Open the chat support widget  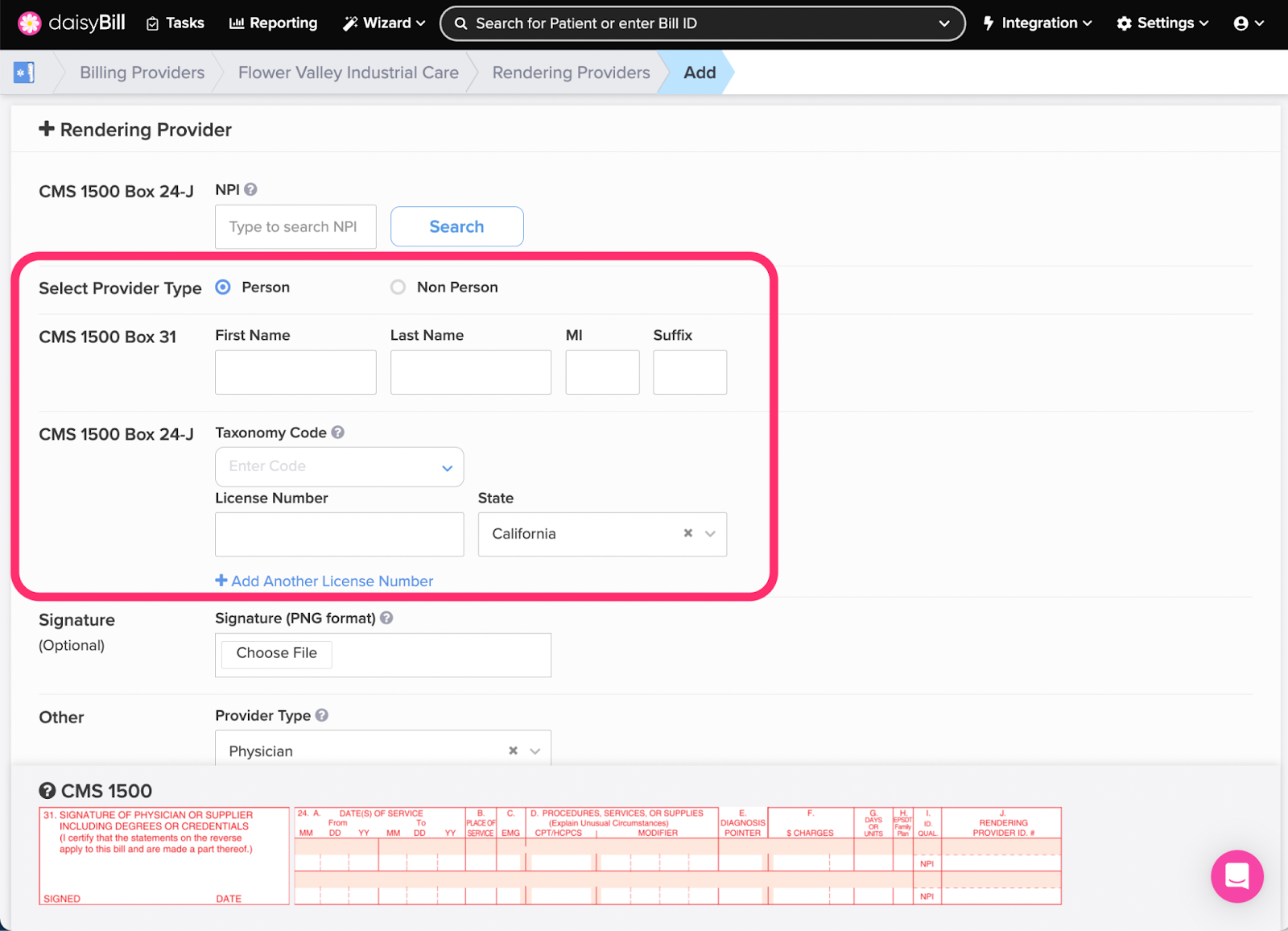(1236, 876)
